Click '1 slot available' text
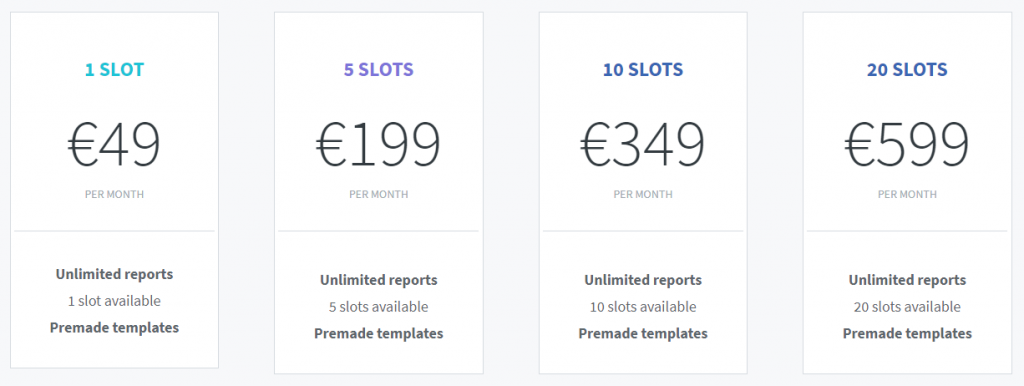The height and width of the screenshot is (386, 1024). coord(114,301)
